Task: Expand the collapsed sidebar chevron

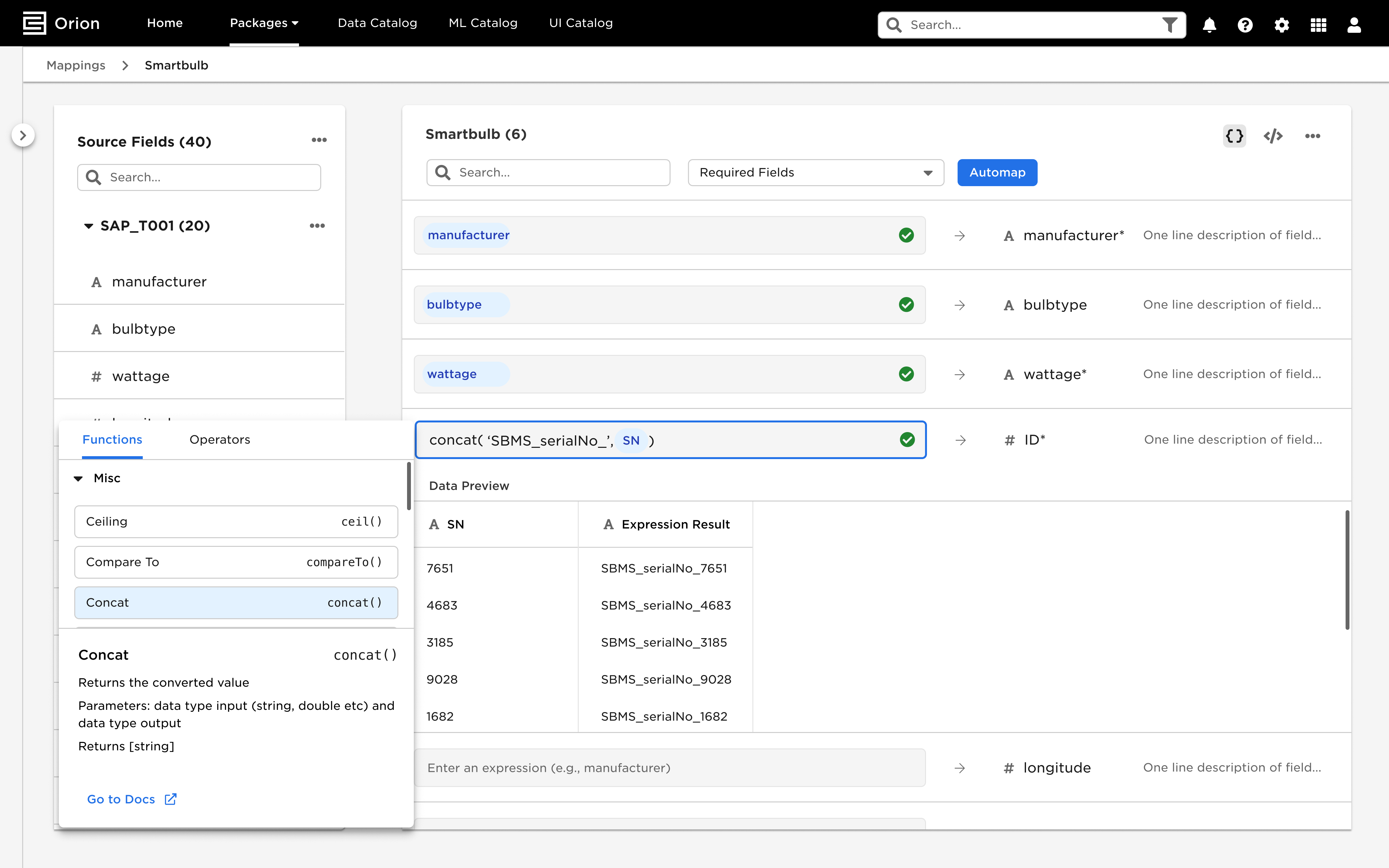Action: (x=23, y=135)
